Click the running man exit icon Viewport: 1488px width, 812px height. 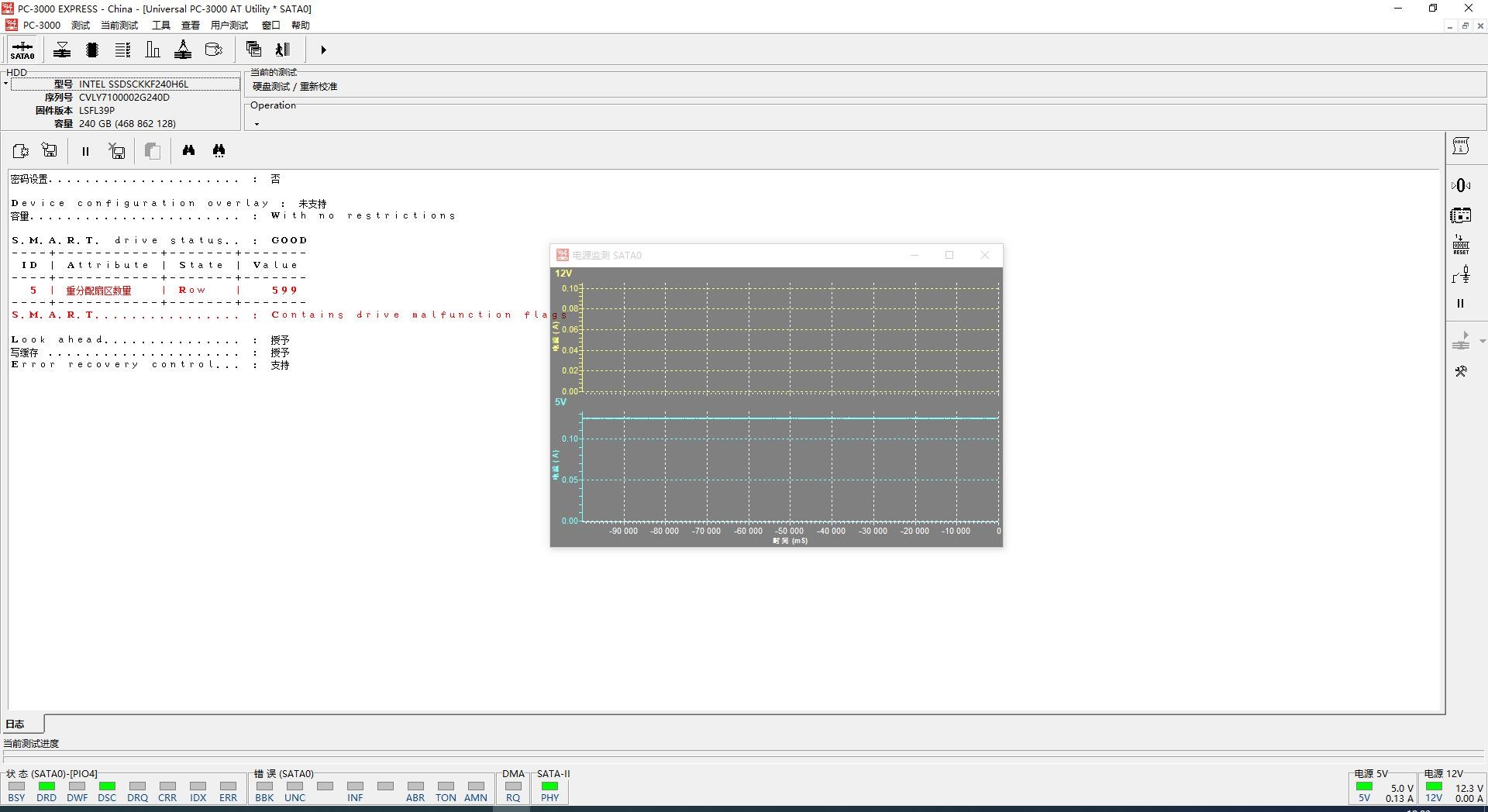tap(283, 50)
